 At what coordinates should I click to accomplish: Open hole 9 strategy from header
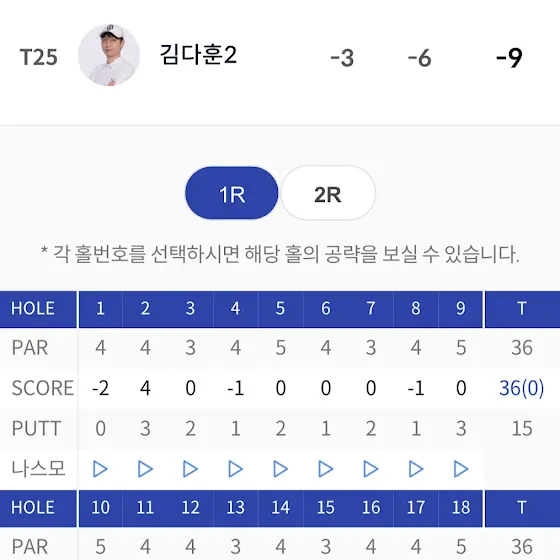pyautogui.click(x=461, y=309)
